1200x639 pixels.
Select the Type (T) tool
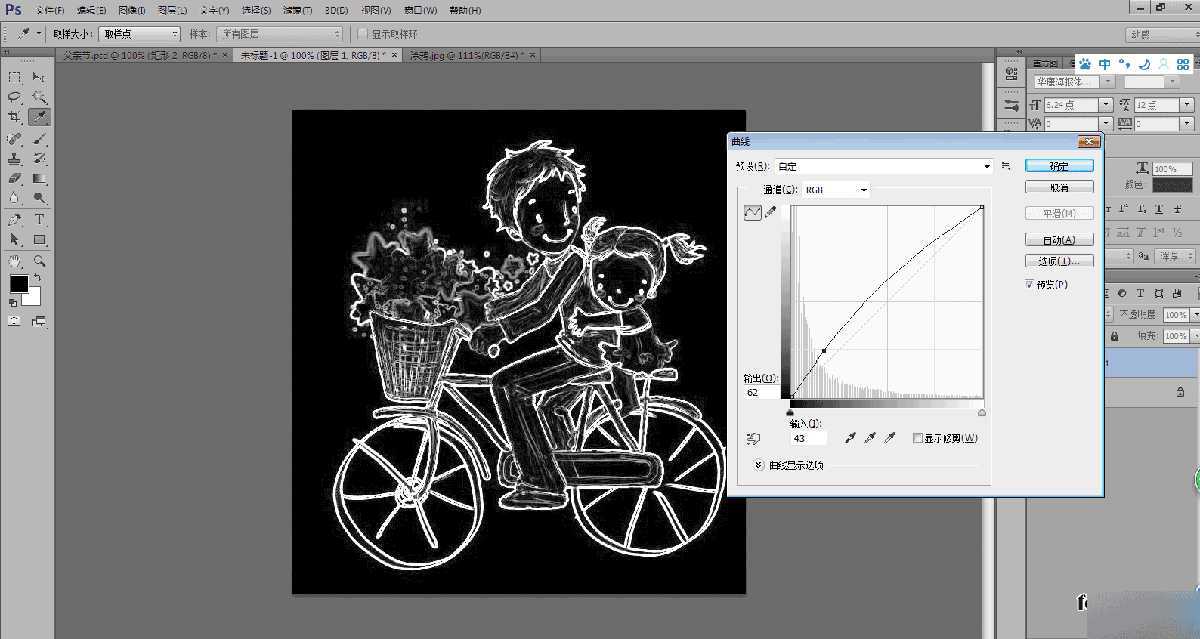coord(40,219)
